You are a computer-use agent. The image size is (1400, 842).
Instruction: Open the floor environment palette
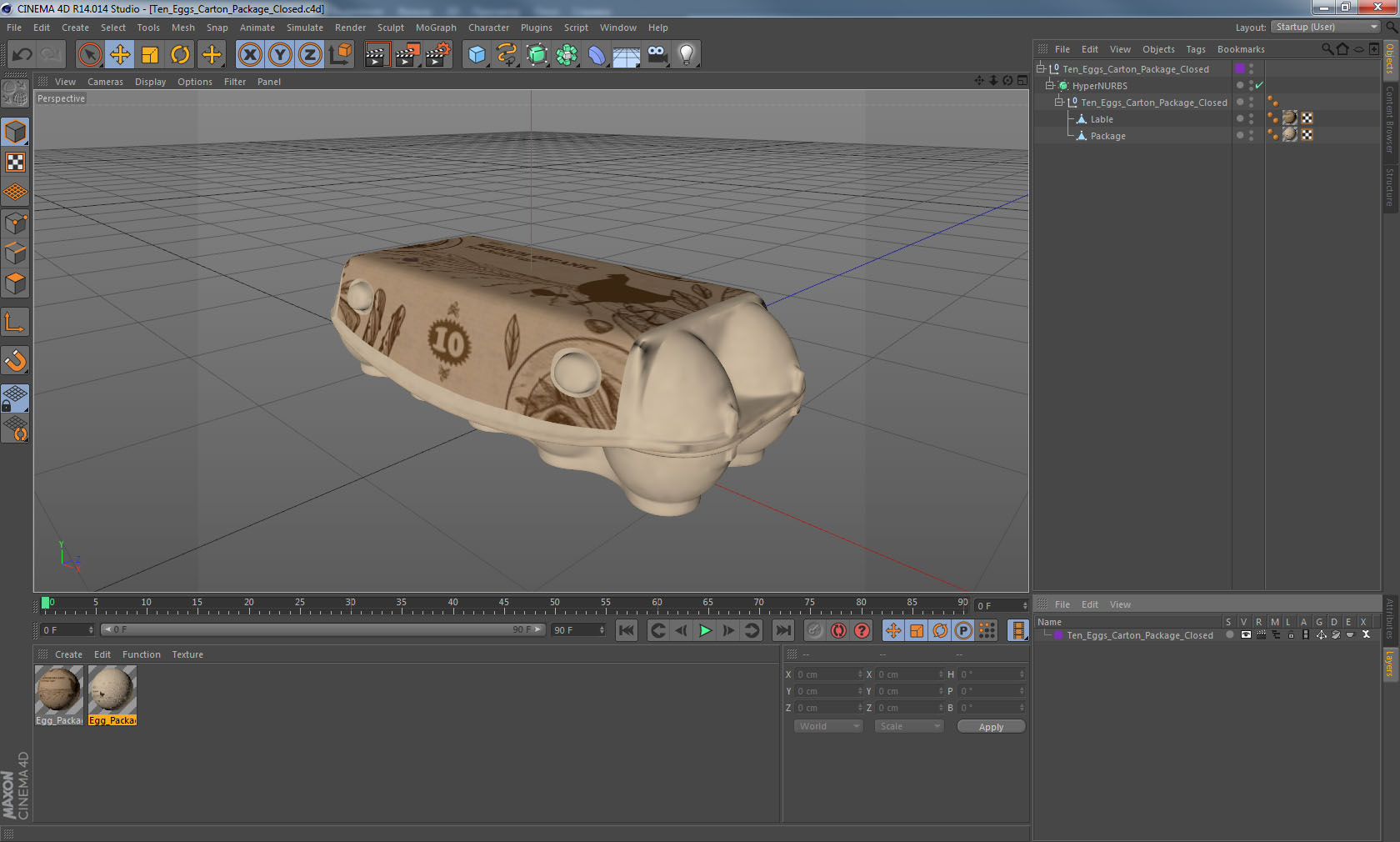pyautogui.click(x=627, y=55)
